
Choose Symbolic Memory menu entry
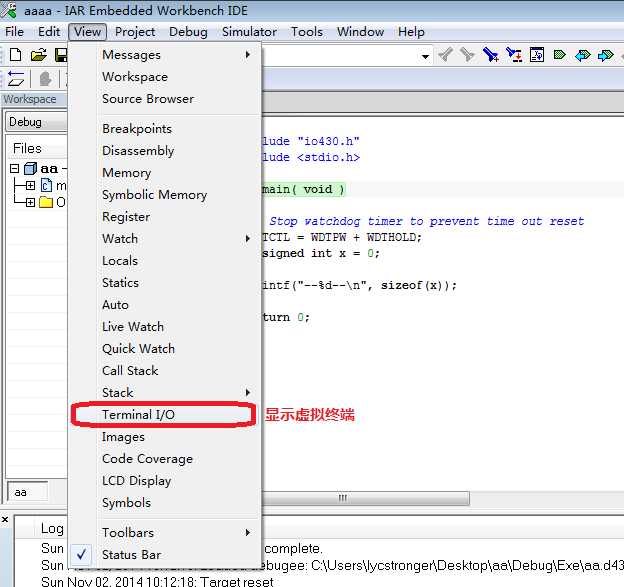[x=165, y=194]
